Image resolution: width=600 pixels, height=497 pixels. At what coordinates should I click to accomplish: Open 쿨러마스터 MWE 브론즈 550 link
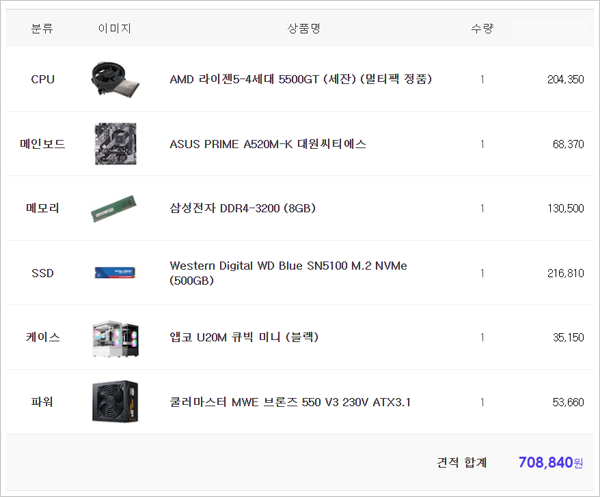coord(290,402)
